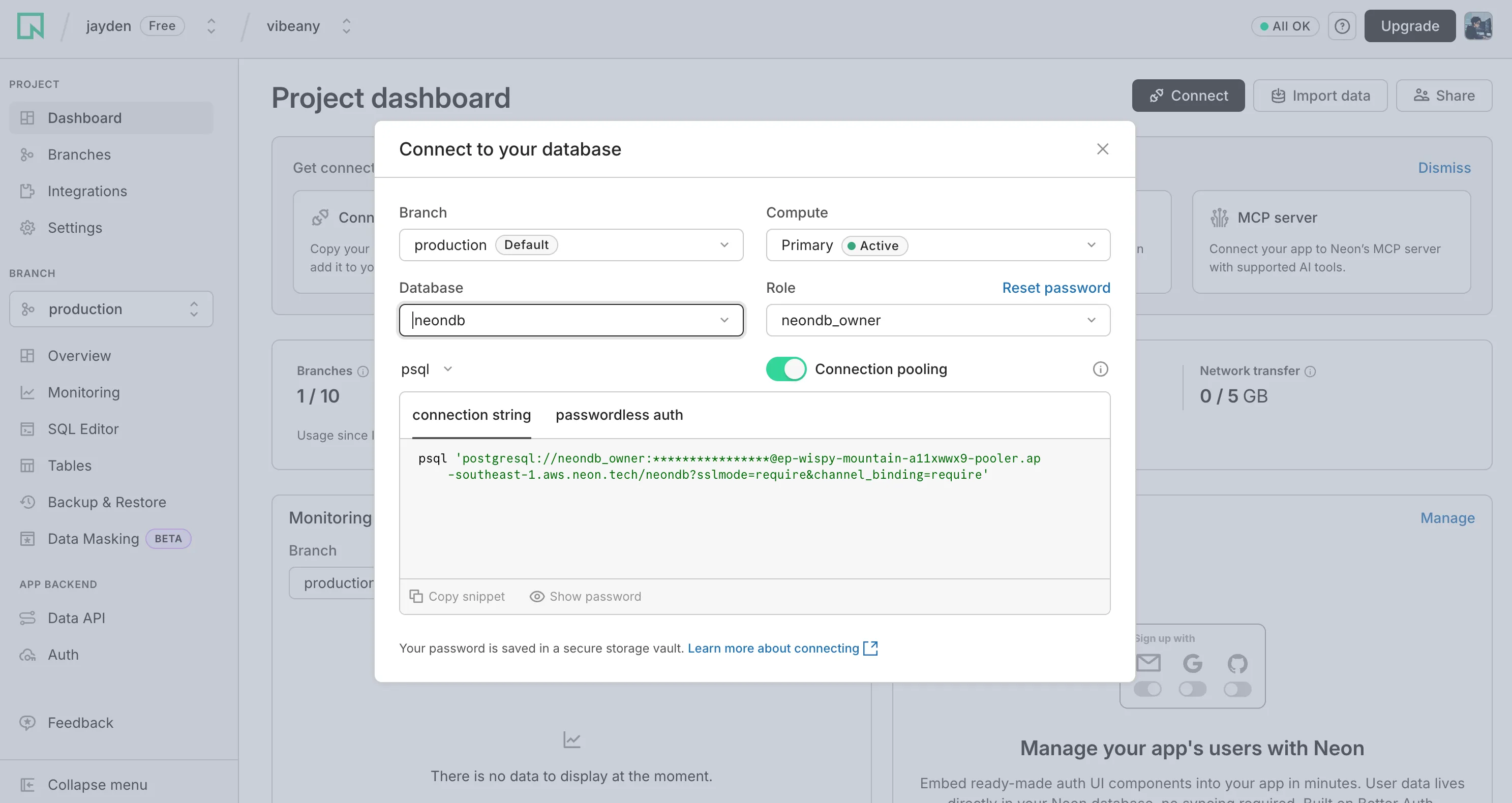1512x803 pixels.
Task: Click the Reset password link
Action: (1055, 288)
